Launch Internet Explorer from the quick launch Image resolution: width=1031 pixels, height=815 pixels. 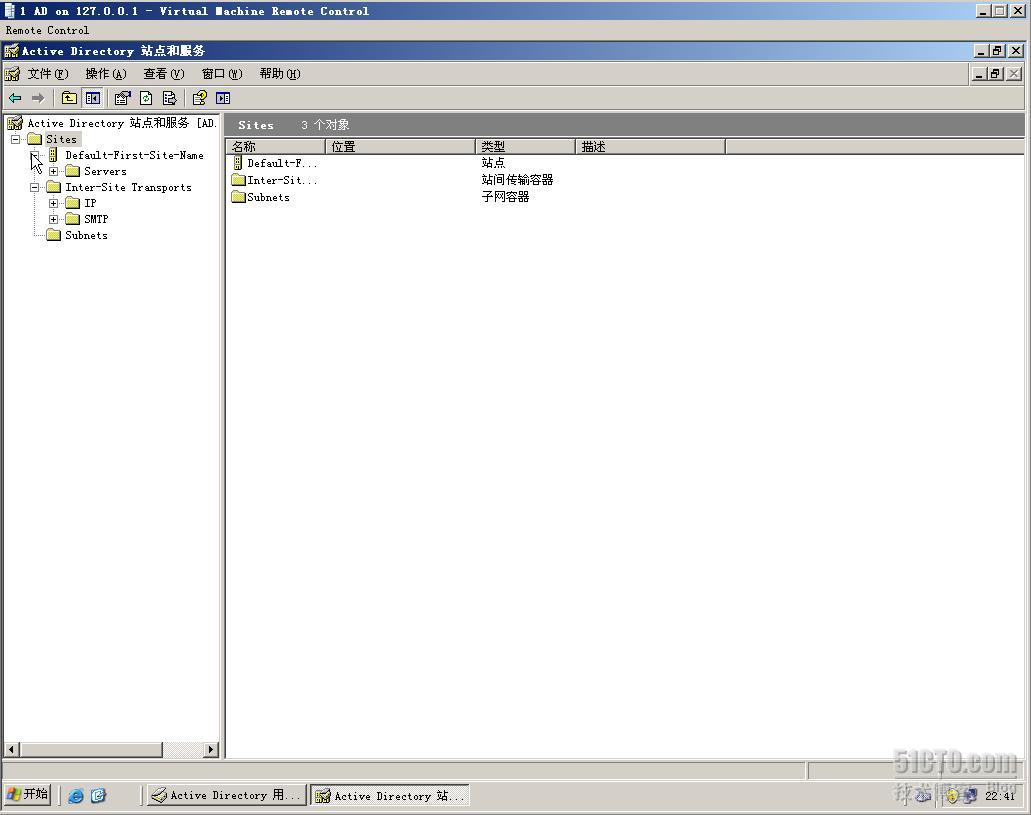(76, 795)
